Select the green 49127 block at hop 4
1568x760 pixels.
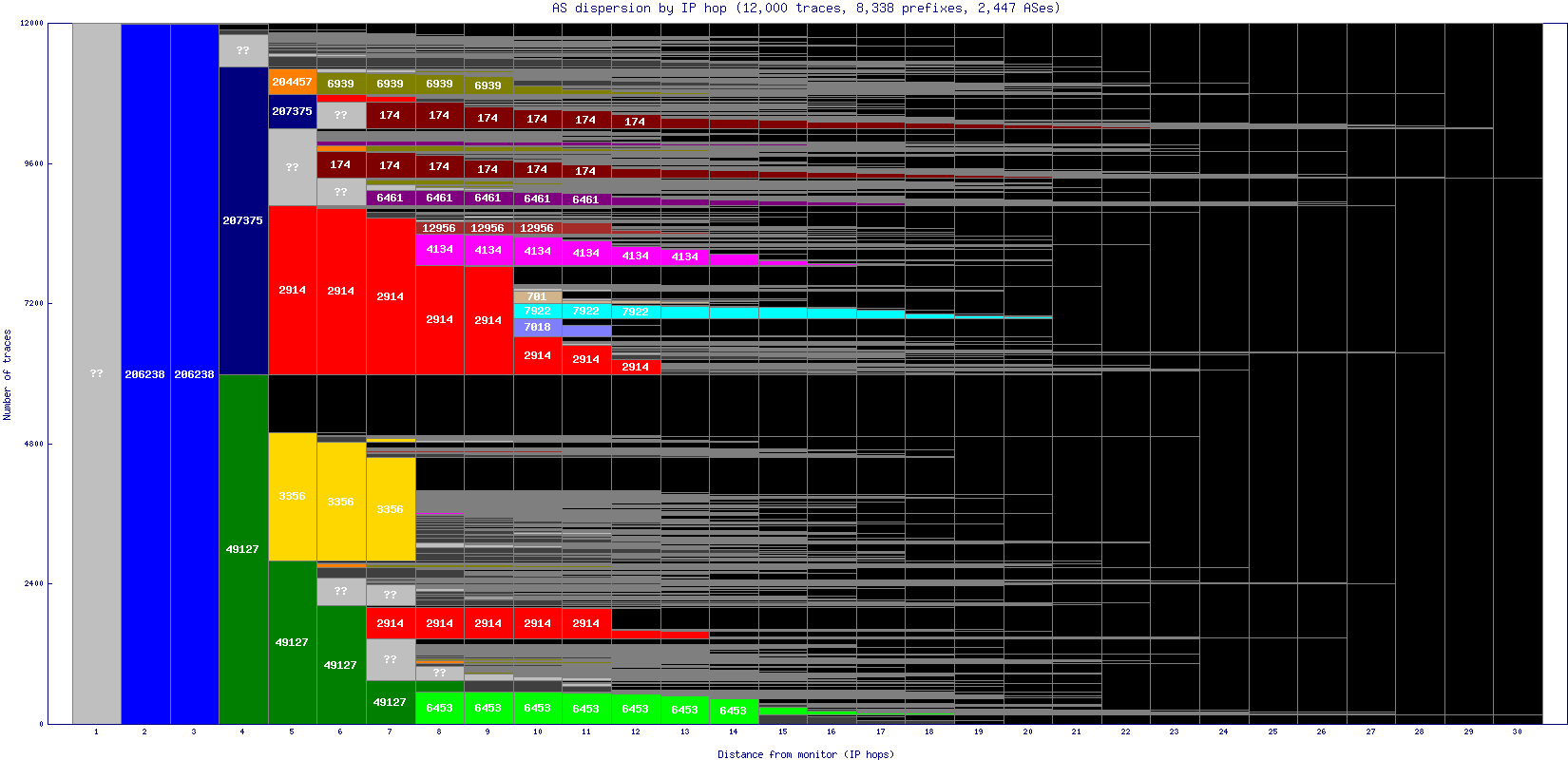coord(243,549)
